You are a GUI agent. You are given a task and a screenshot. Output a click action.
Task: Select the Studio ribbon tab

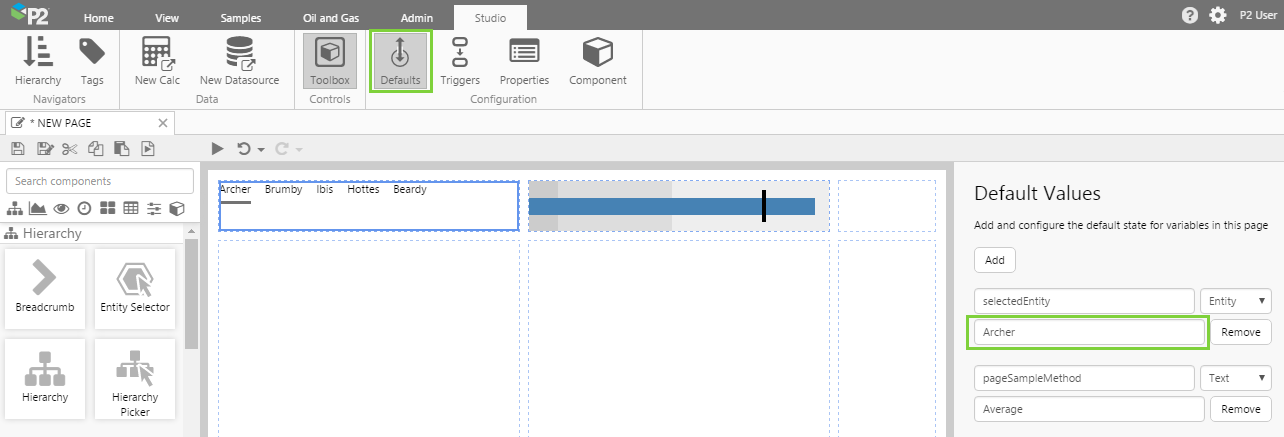point(490,18)
